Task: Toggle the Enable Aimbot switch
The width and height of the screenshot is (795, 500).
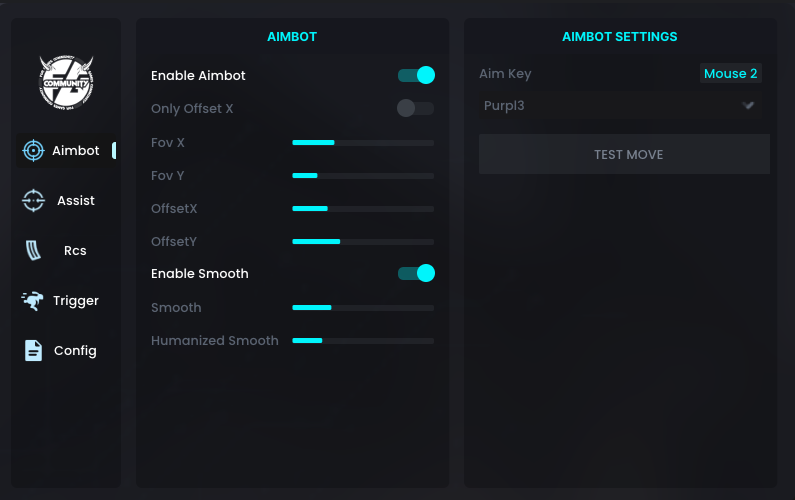Action: coord(416,75)
